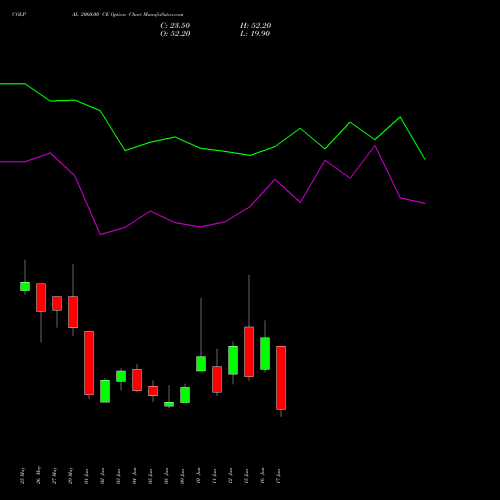Select the green candlestick for 25 May
The image size is (500, 500).
25,286
